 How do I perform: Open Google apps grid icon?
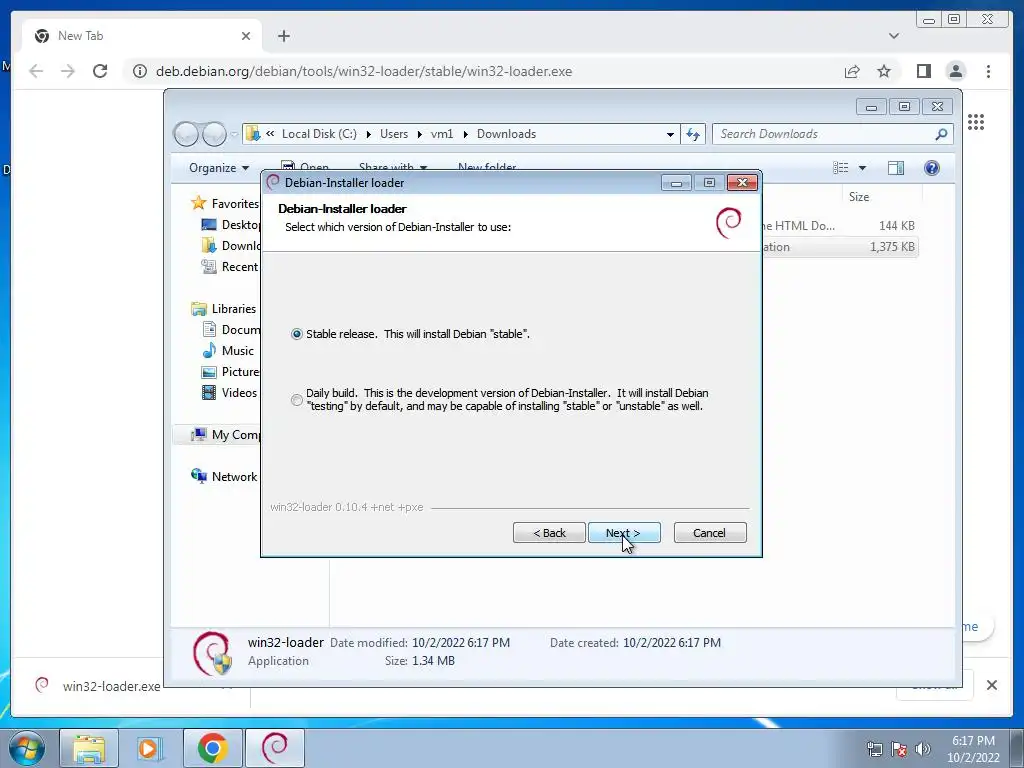click(x=976, y=122)
